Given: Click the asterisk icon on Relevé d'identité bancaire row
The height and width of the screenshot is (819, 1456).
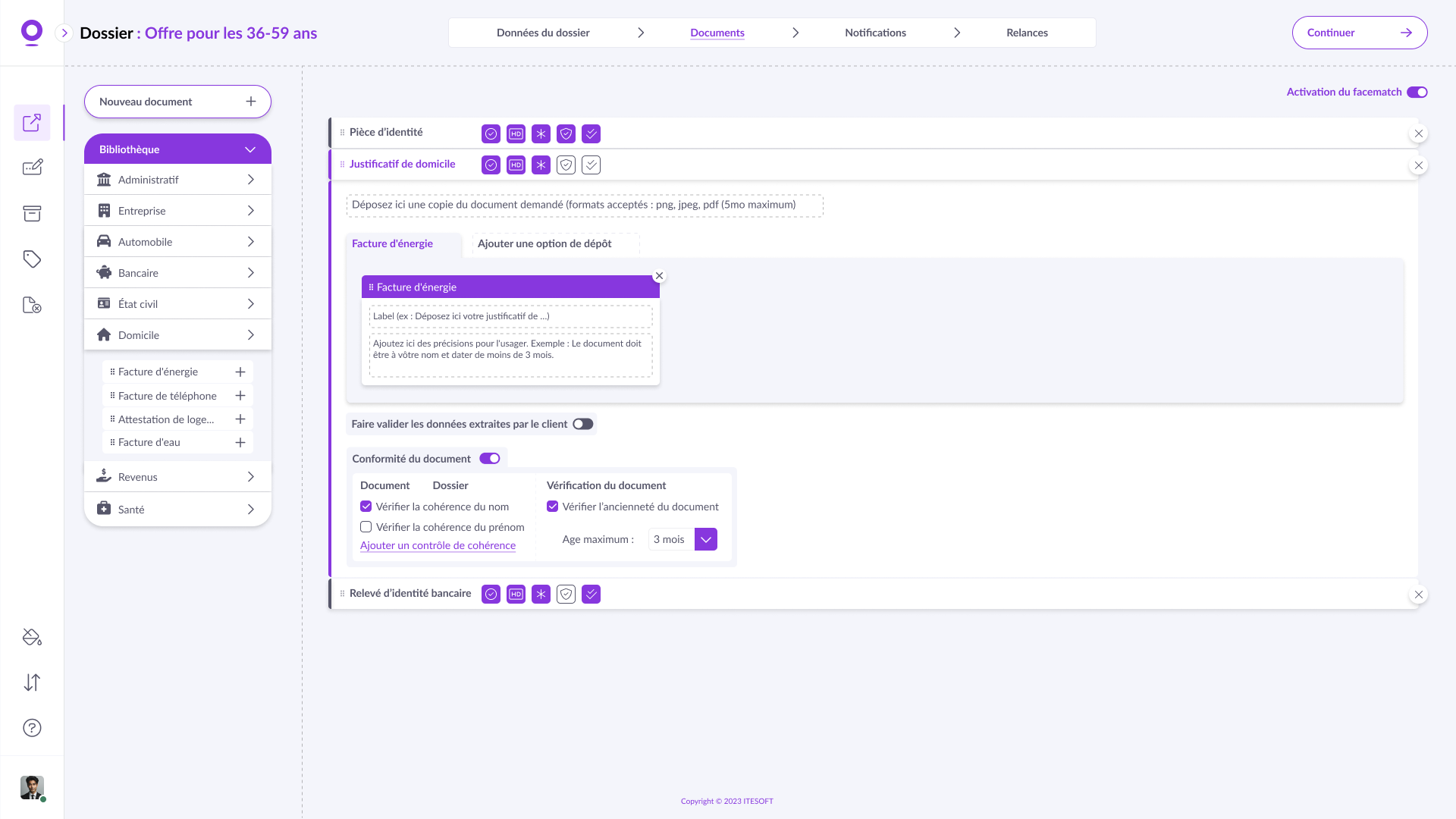Looking at the screenshot, I should coord(541,595).
